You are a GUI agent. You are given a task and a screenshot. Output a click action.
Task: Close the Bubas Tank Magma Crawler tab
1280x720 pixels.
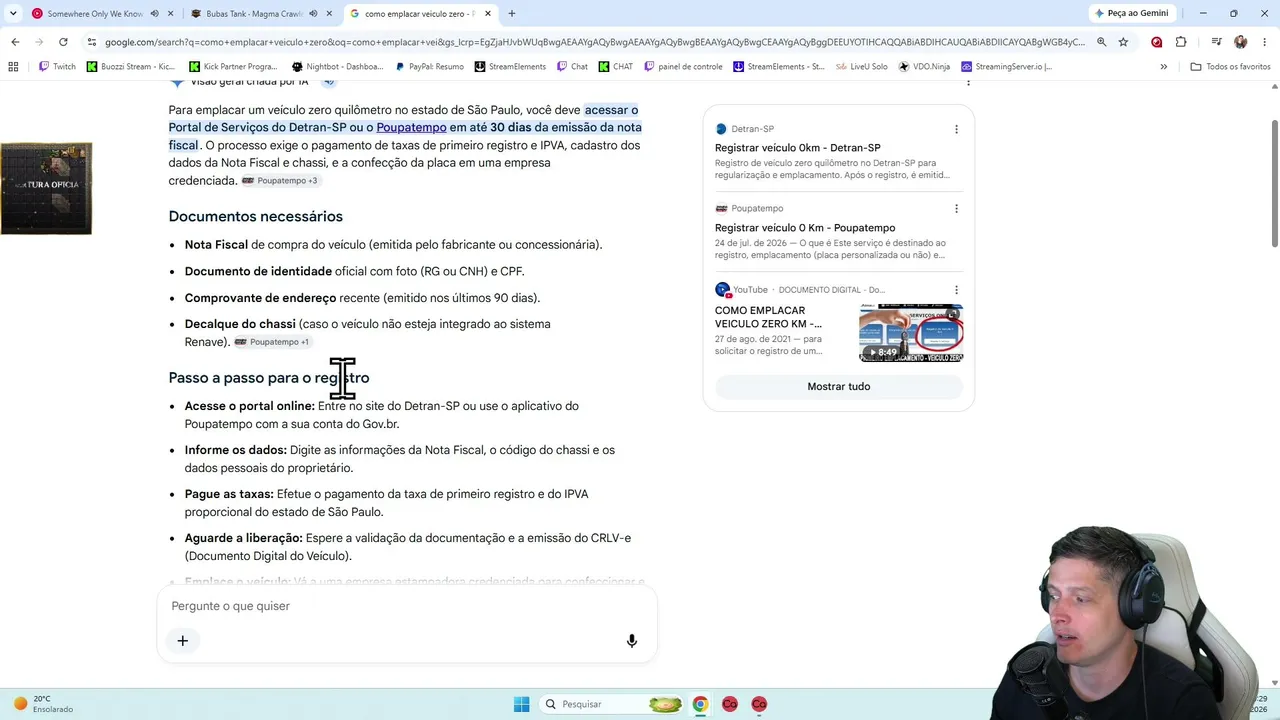329,14
